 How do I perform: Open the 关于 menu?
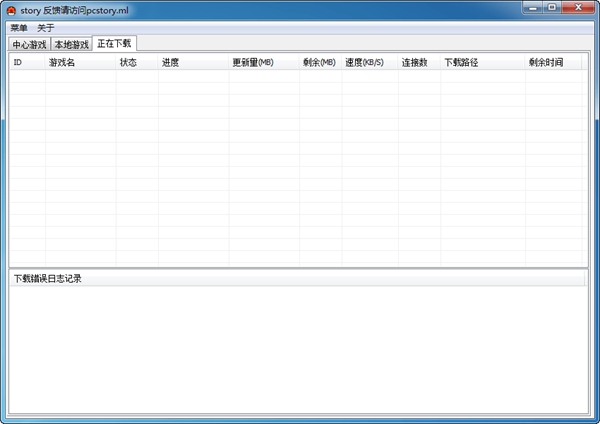[46, 28]
